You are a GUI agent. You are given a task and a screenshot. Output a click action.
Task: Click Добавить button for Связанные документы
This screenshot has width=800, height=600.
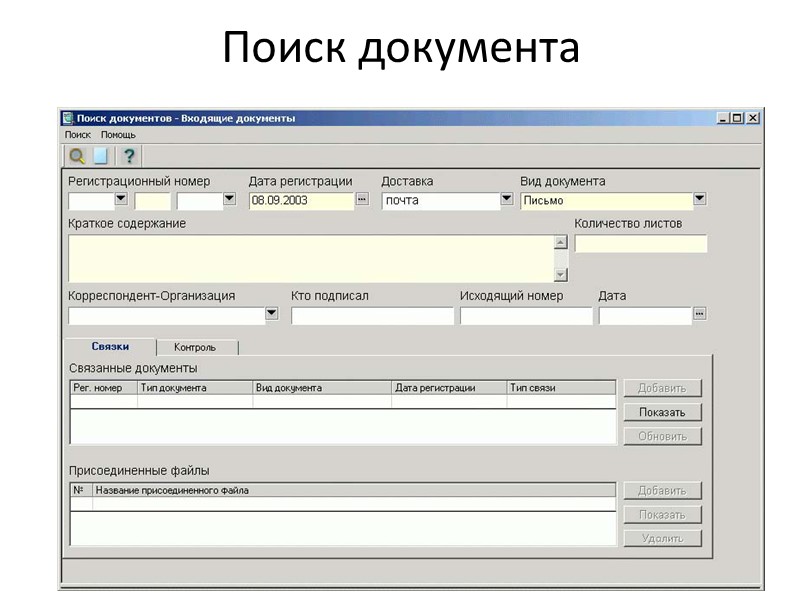point(662,388)
